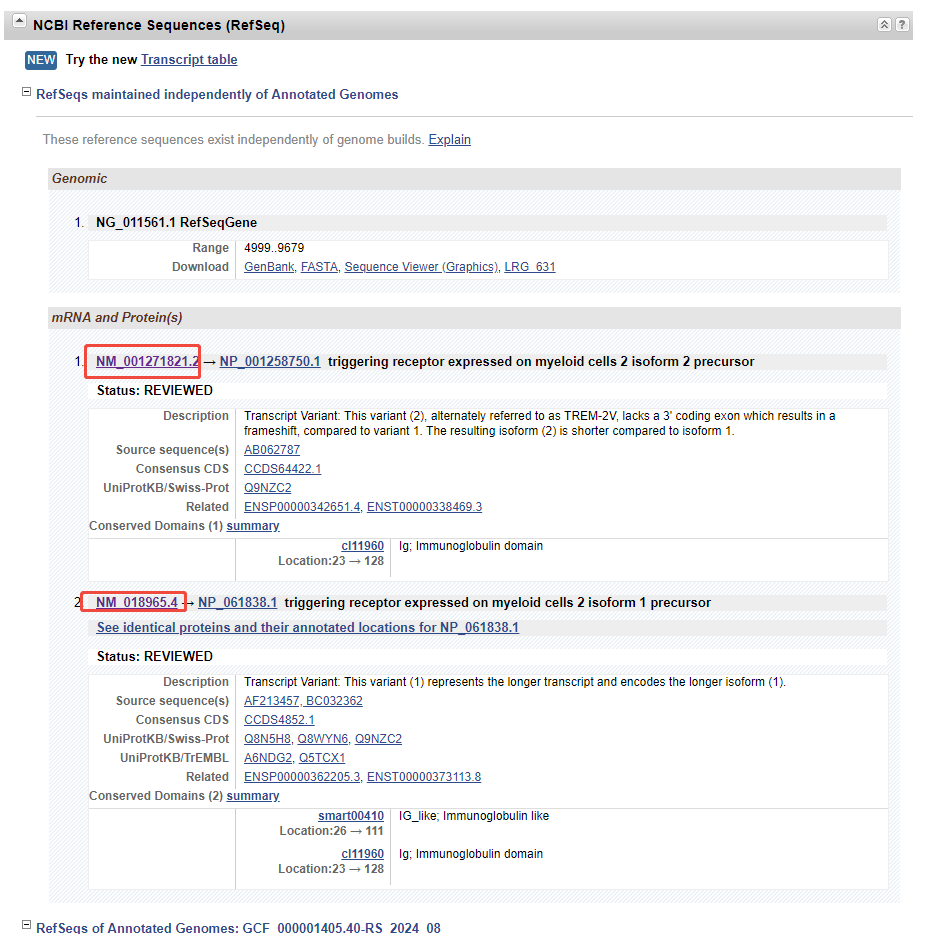Open source sequence AB062787
Screen dimensions: 929x934
272,450
